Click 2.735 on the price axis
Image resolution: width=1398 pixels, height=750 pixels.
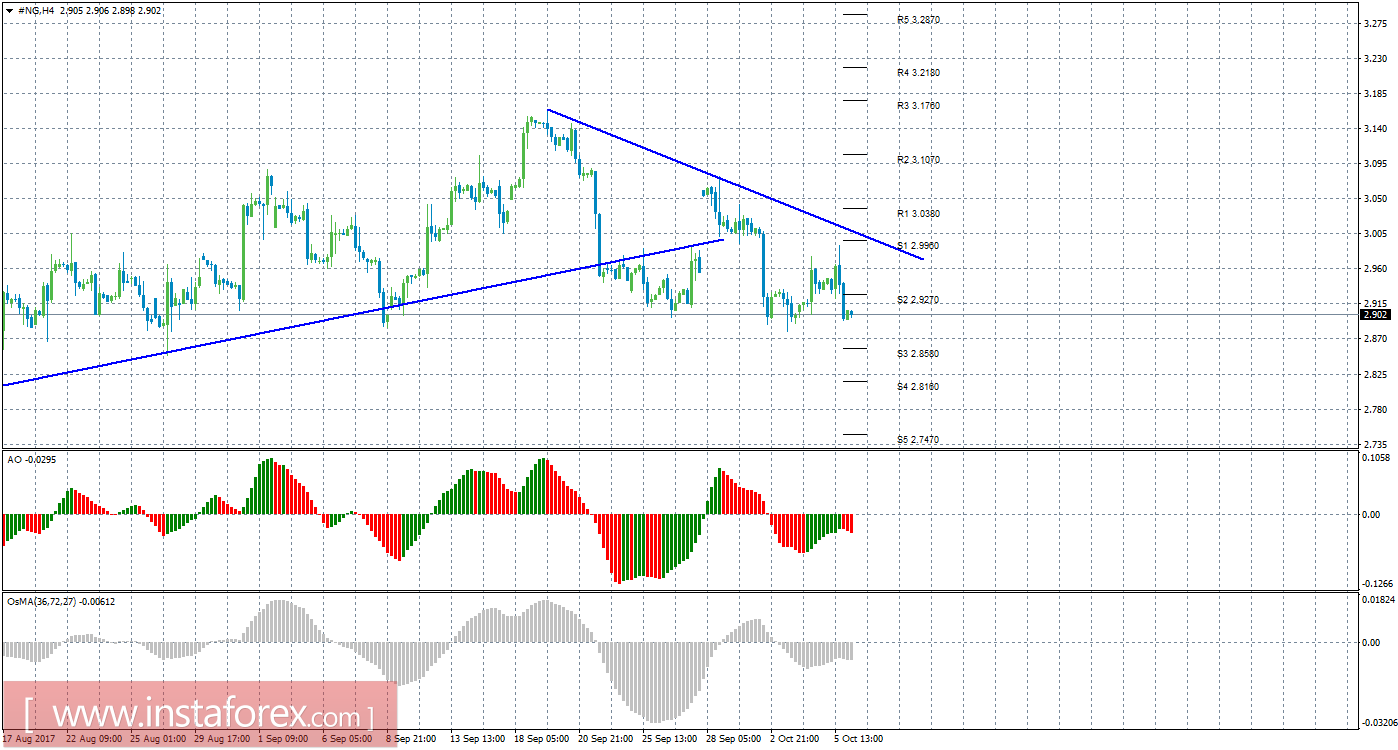coord(1375,444)
